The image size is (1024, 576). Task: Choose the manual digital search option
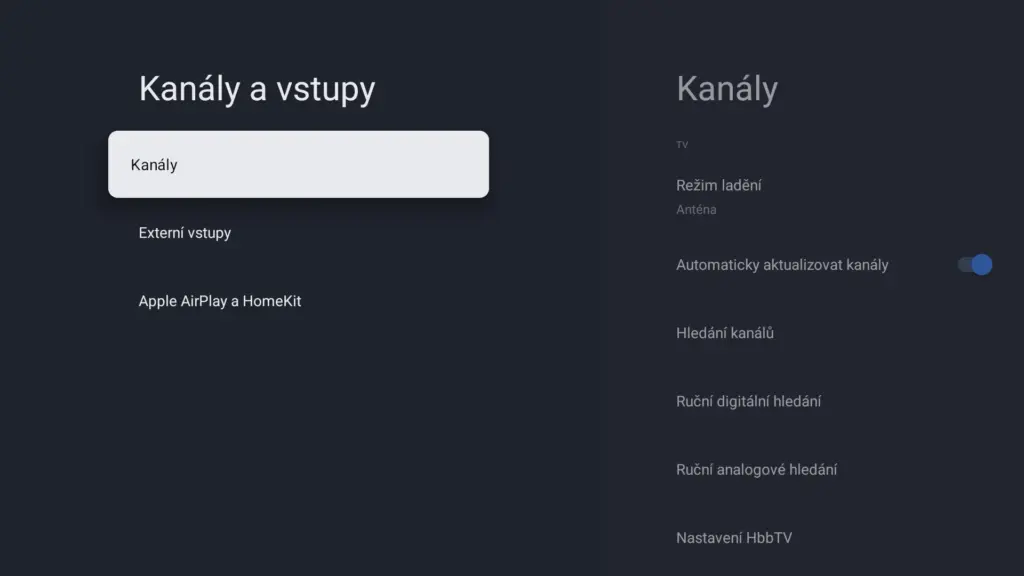(x=749, y=401)
